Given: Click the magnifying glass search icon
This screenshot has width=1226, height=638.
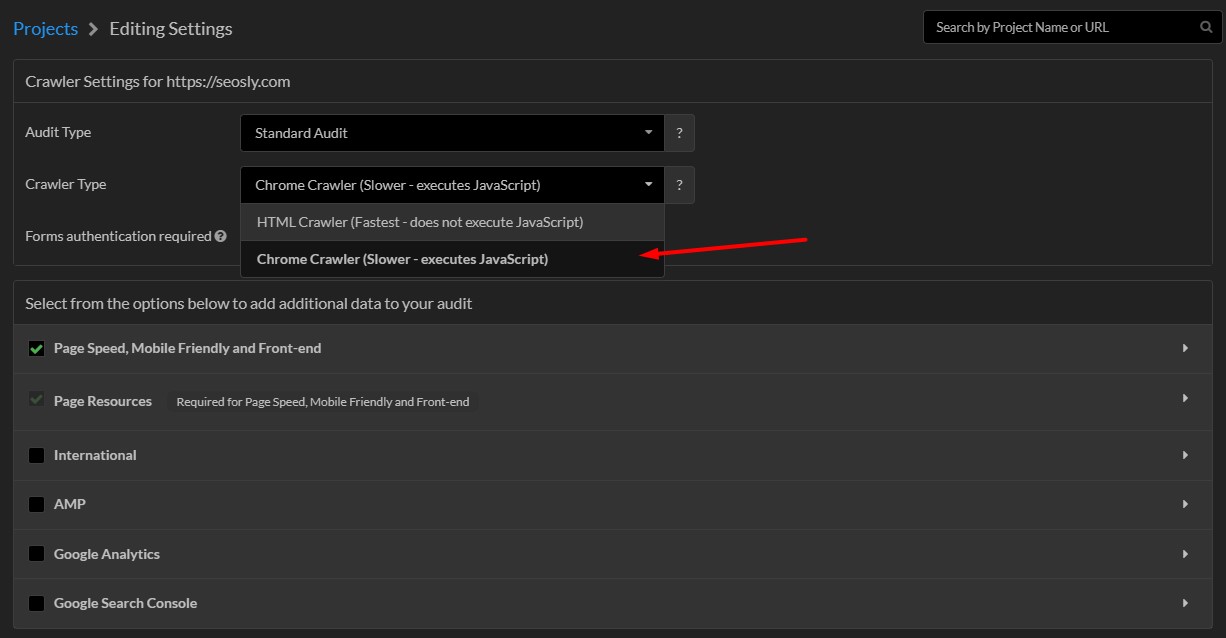Looking at the screenshot, I should point(1206,27).
